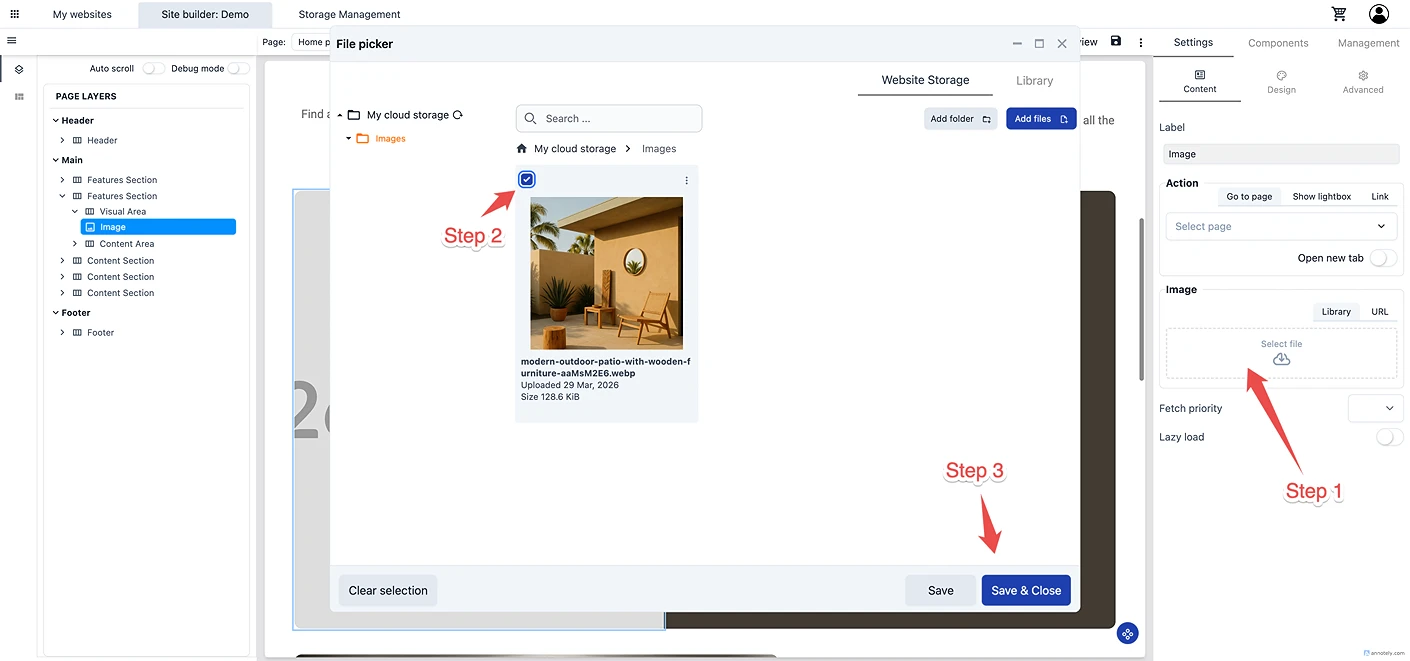1410x661 pixels.
Task: Open the Fetch priority dropdown
Action: (1375, 408)
